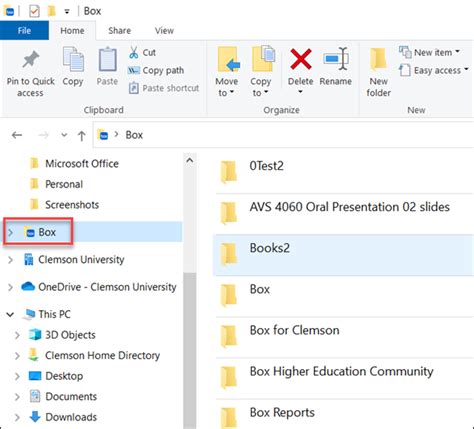
Task: Click the Box app icon in title bar
Action: [9, 11]
